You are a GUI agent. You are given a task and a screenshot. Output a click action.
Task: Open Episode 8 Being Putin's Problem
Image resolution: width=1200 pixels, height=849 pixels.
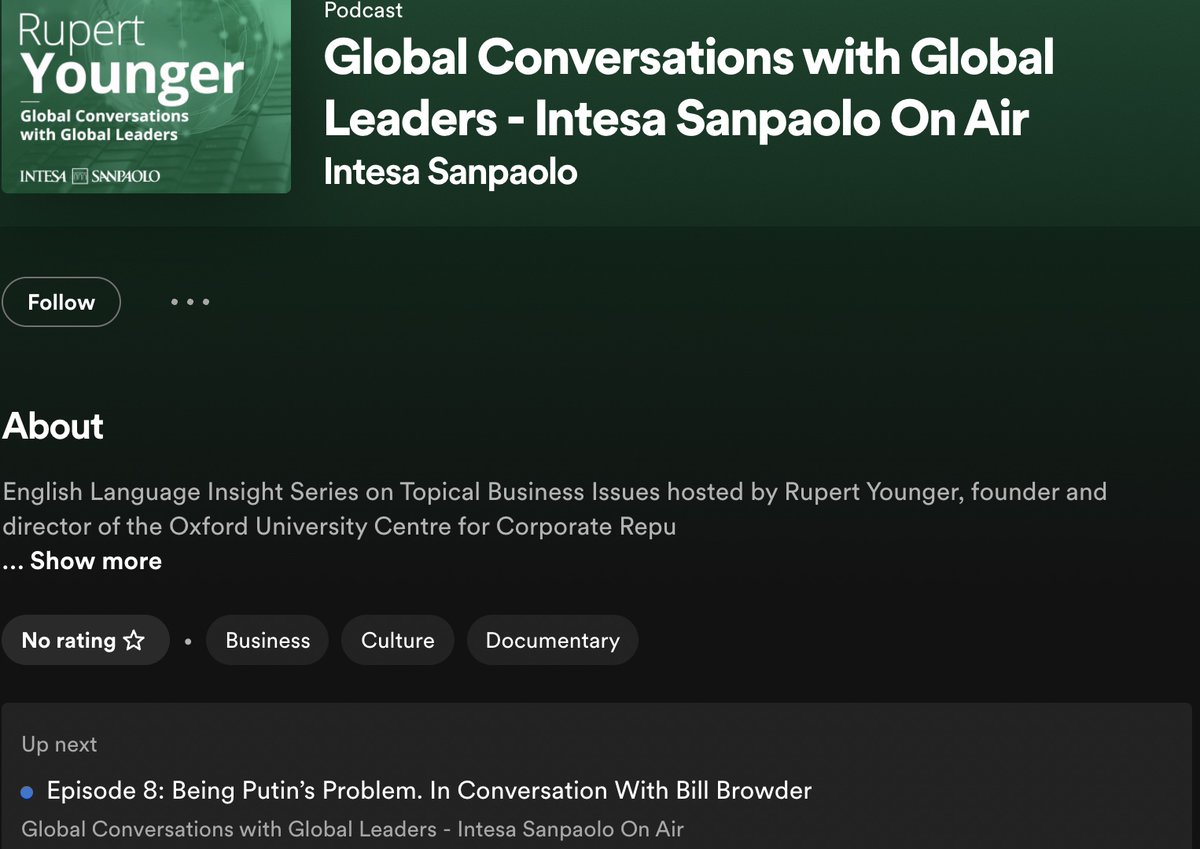click(429, 791)
